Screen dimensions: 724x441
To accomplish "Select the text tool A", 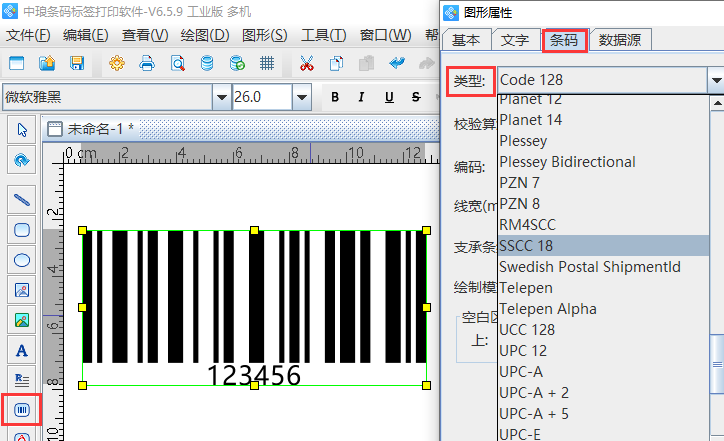I will (x=22, y=350).
